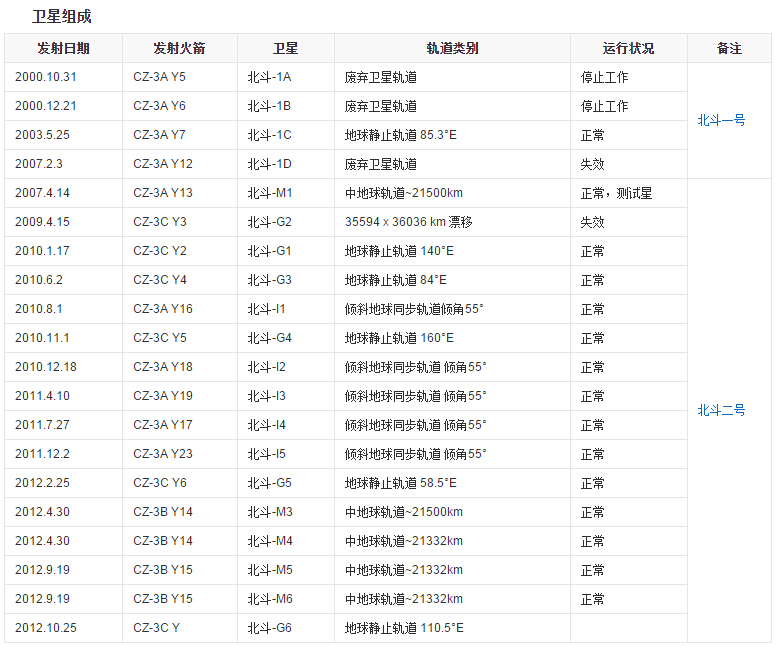Click the 北斗-M1 satellite cell

click(x=270, y=193)
